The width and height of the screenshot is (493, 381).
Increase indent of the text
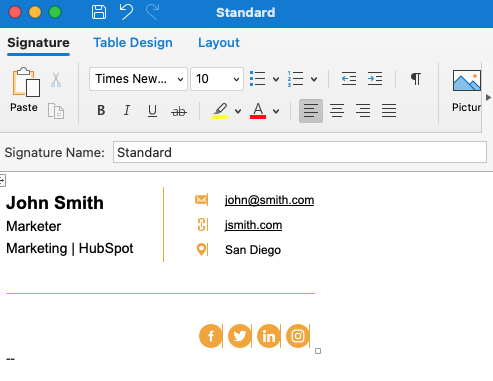pyautogui.click(x=375, y=79)
